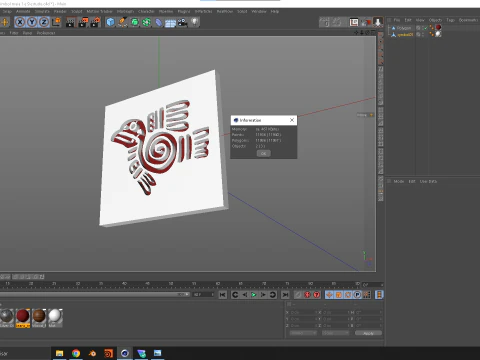Click the coordinate system icon
The image size is (480, 360).
[56, 22]
